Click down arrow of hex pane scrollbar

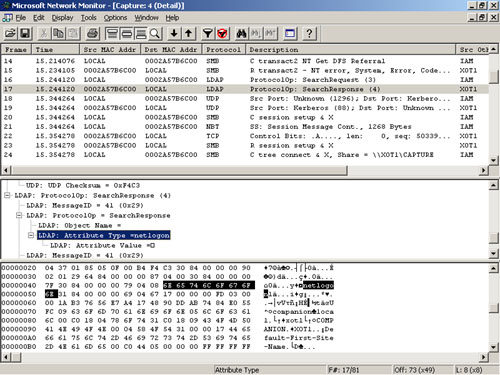click(x=494, y=347)
